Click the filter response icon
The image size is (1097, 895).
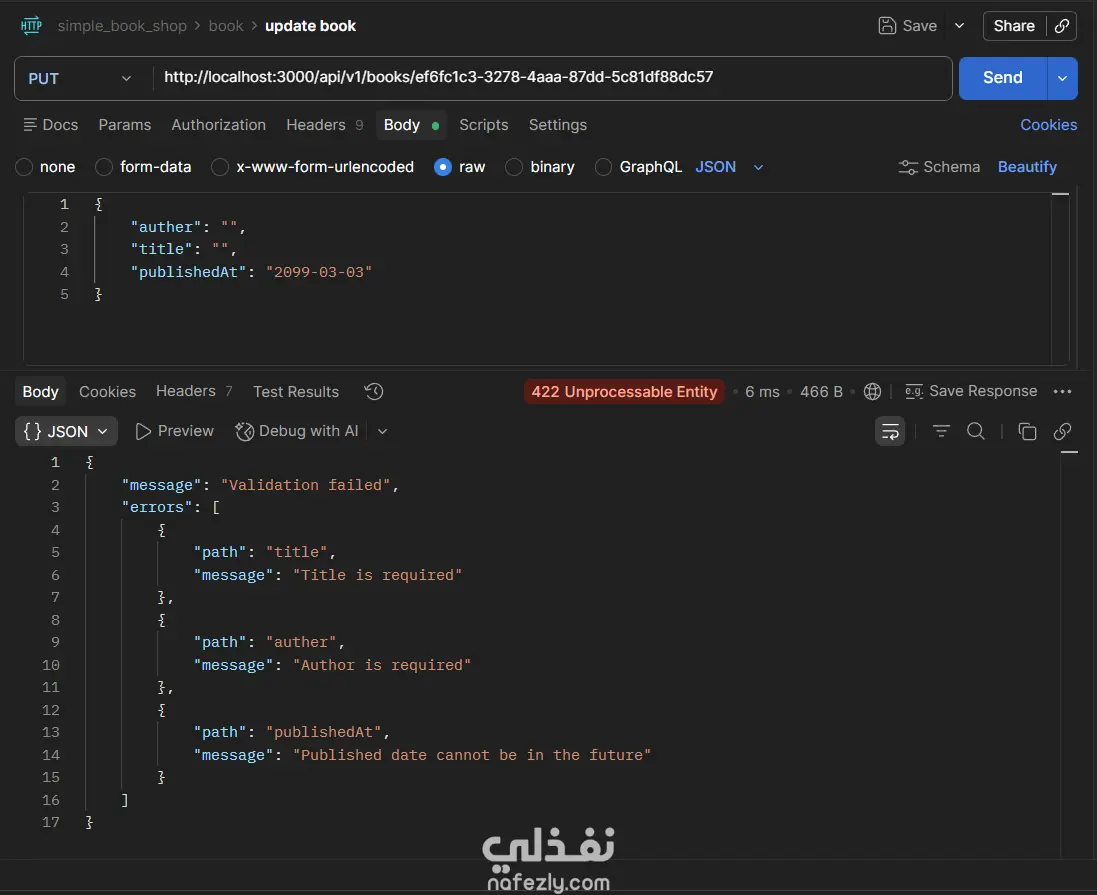click(941, 431)
